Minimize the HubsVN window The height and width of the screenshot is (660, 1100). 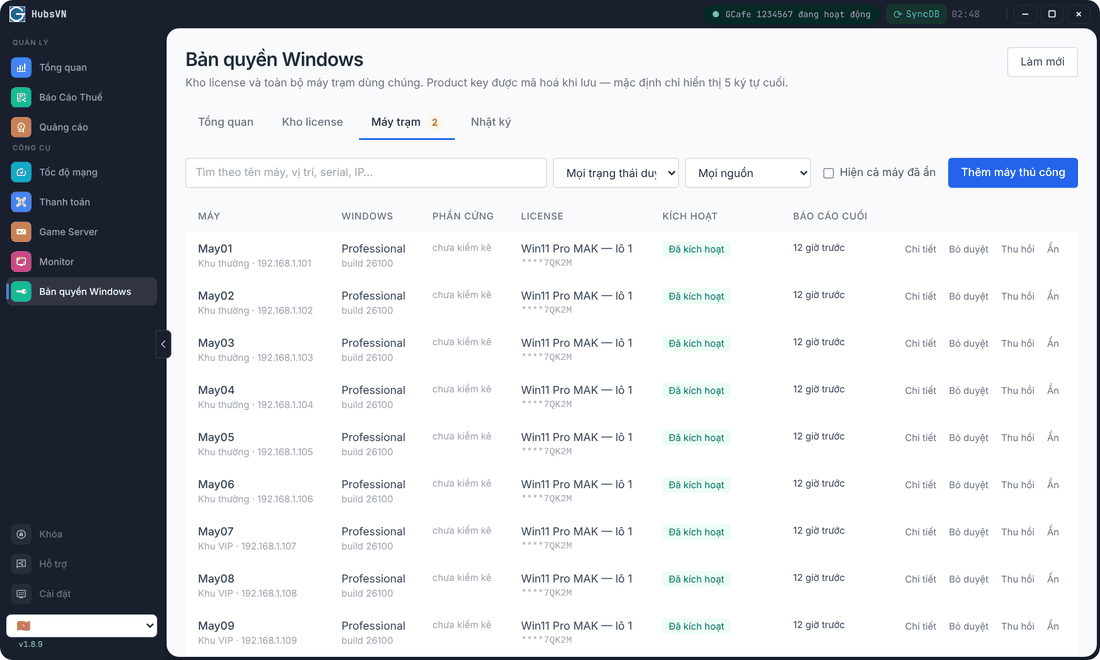pos(1025,14)
